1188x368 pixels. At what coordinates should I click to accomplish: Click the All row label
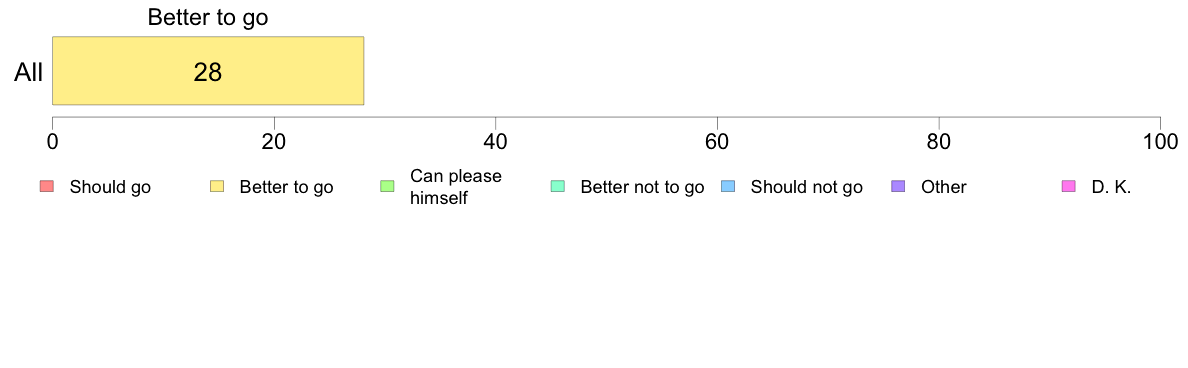coord(29,73)
